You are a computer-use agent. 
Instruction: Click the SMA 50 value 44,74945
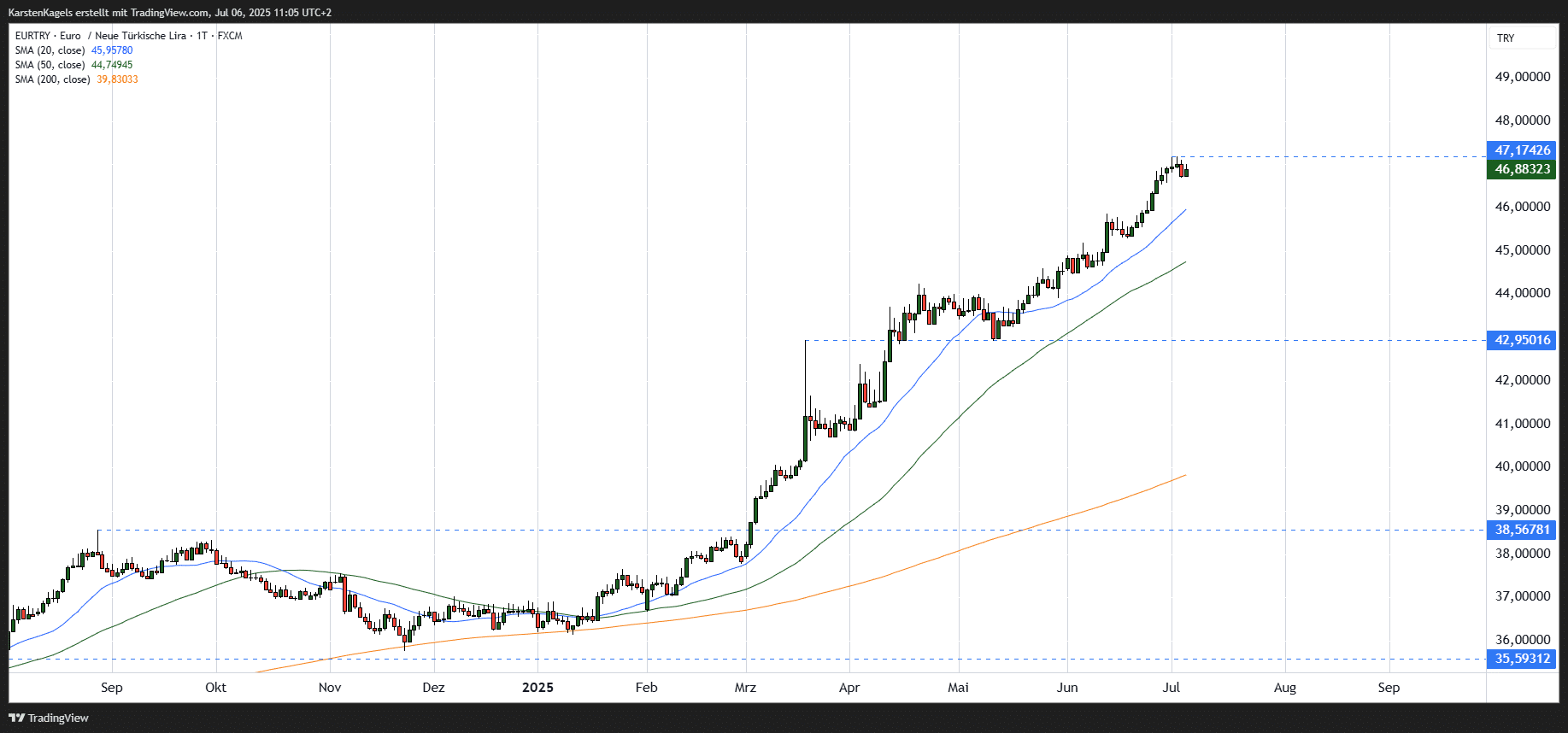pos(112,65)
